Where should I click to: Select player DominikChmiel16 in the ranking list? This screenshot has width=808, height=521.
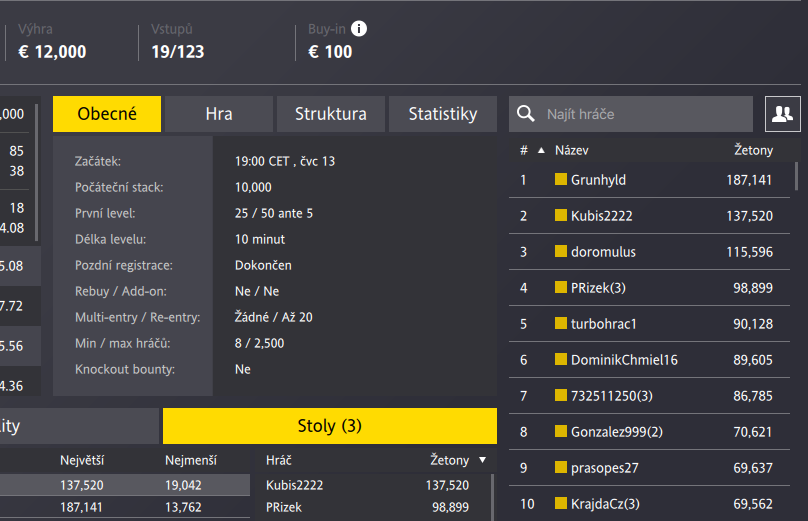point(623,360)
